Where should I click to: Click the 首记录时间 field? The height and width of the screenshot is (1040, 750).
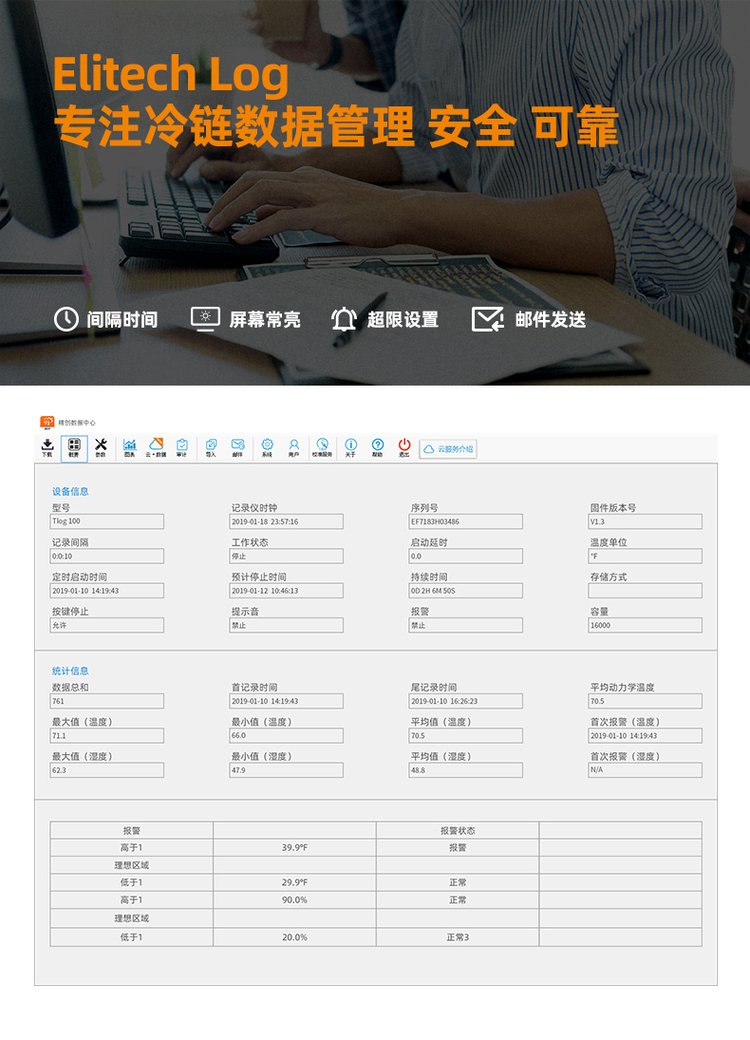(286, 701)
